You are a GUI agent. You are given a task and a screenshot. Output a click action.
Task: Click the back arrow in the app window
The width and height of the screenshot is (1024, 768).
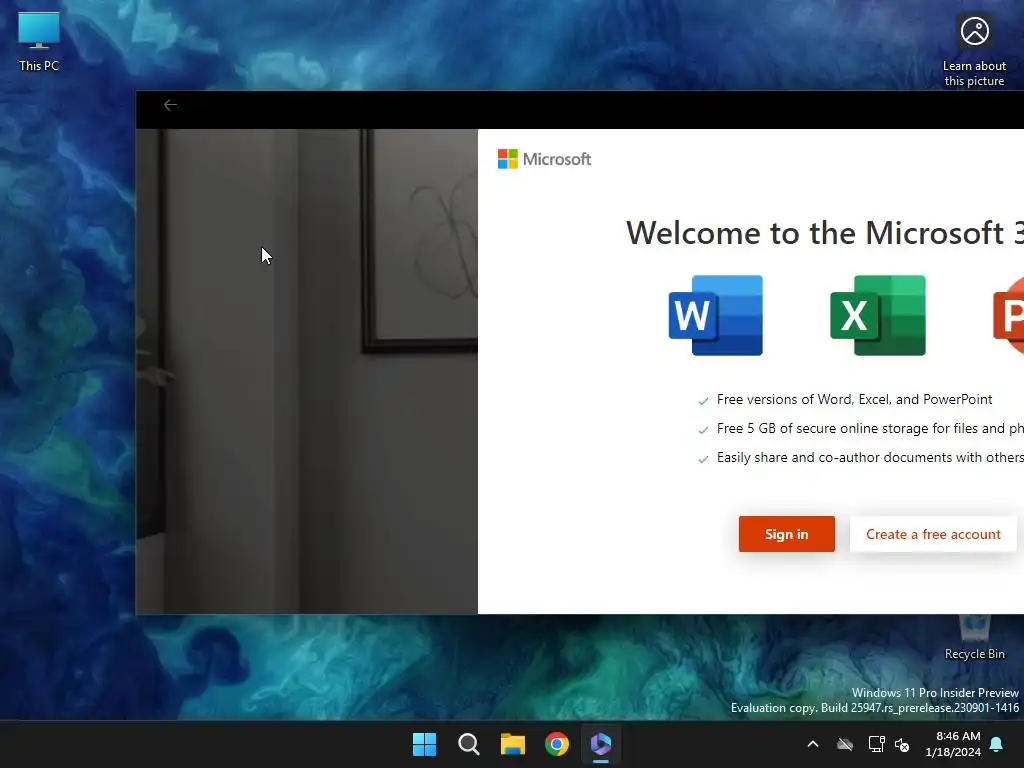(x=170, y=105)
